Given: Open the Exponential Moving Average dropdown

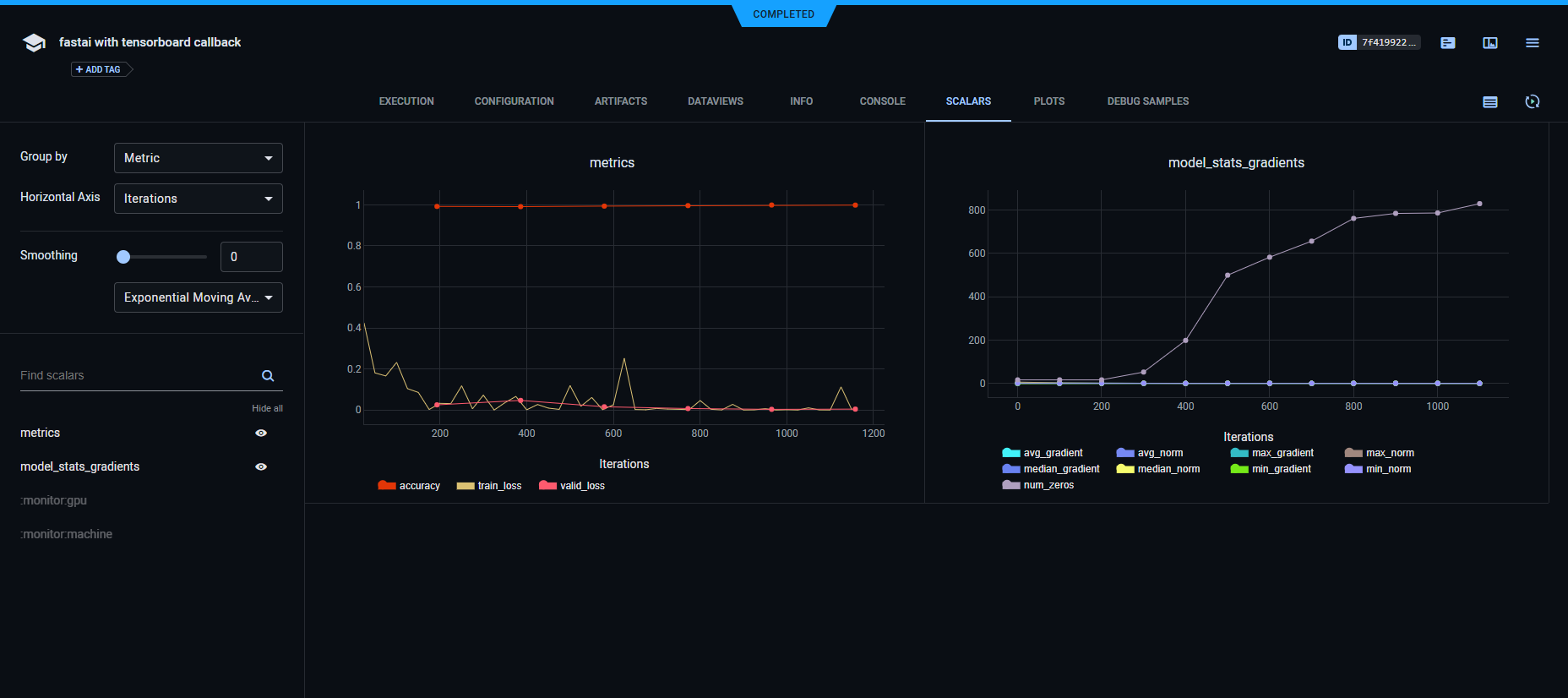Looking at the screenshot, I should click(199, 297).
